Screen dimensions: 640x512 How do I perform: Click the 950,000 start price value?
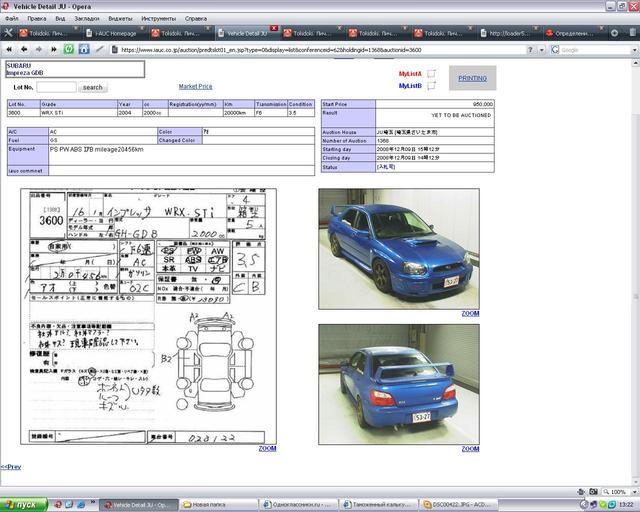click(x=482, y=104)
